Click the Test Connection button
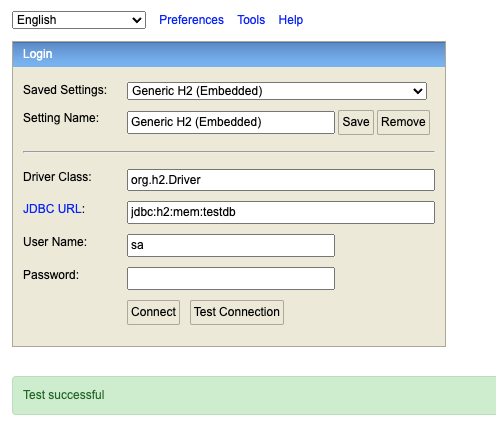The width and height of the screenshot is (496, 438). pos(237,312)
